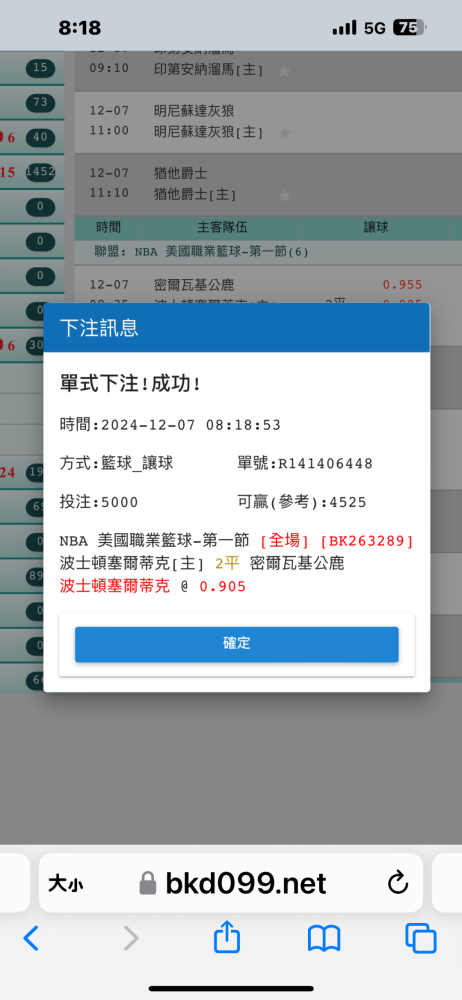Click the 讓球 column header
This screenshot has width=462, height=1000.
pyautogui.click(x=376, y=227)
